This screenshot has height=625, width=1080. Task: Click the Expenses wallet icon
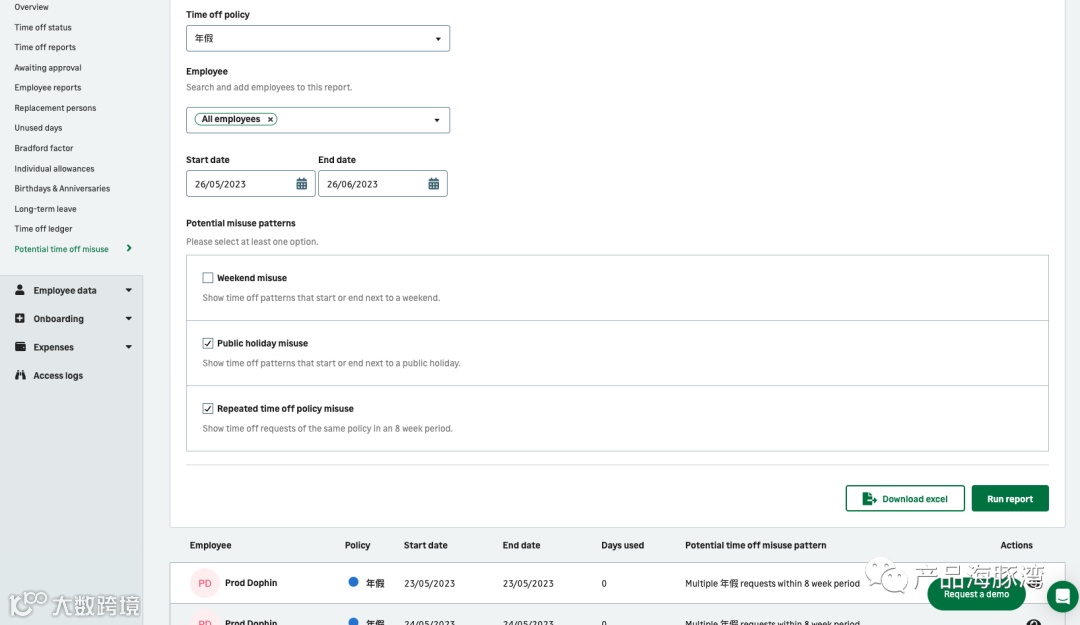[x=20, y=347]
